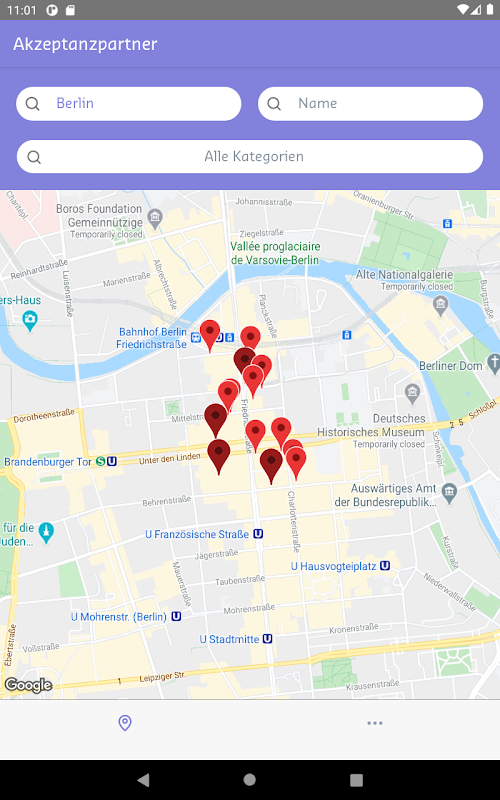
Task: Select the dark red pin near Mittelstraße
Action: click(x=216, y=420)
